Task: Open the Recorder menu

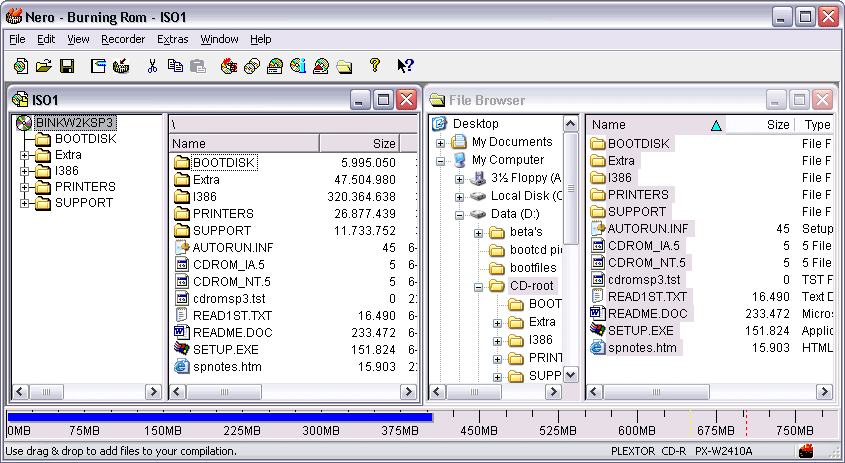Action: click(123, 39)
